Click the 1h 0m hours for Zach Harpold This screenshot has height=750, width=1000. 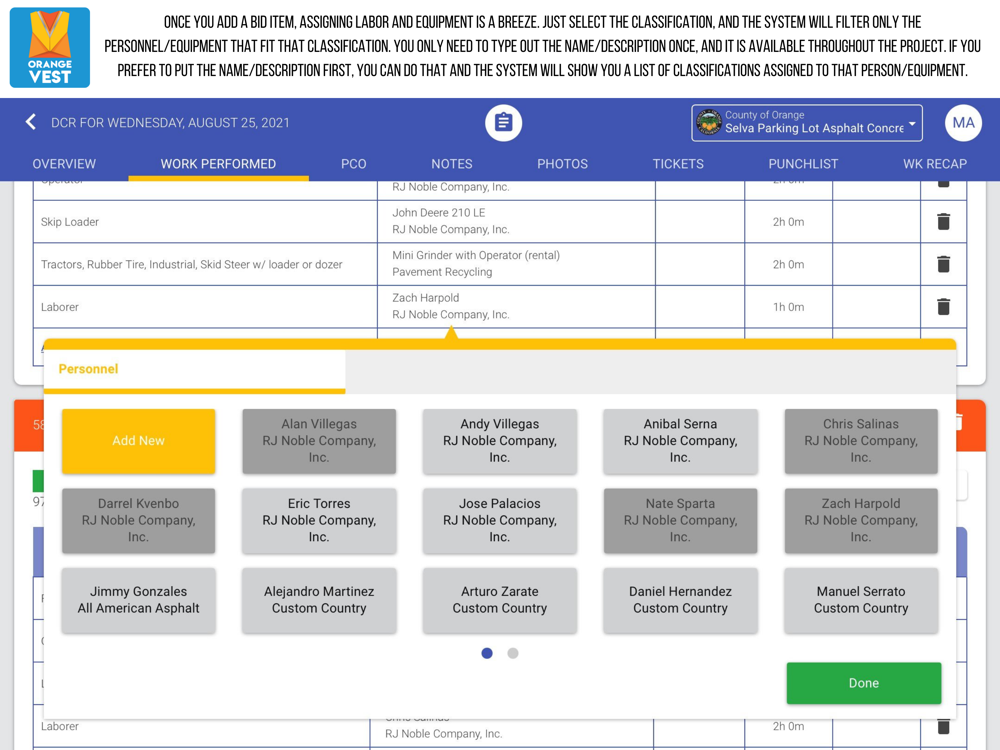click(x=788, y=307)
